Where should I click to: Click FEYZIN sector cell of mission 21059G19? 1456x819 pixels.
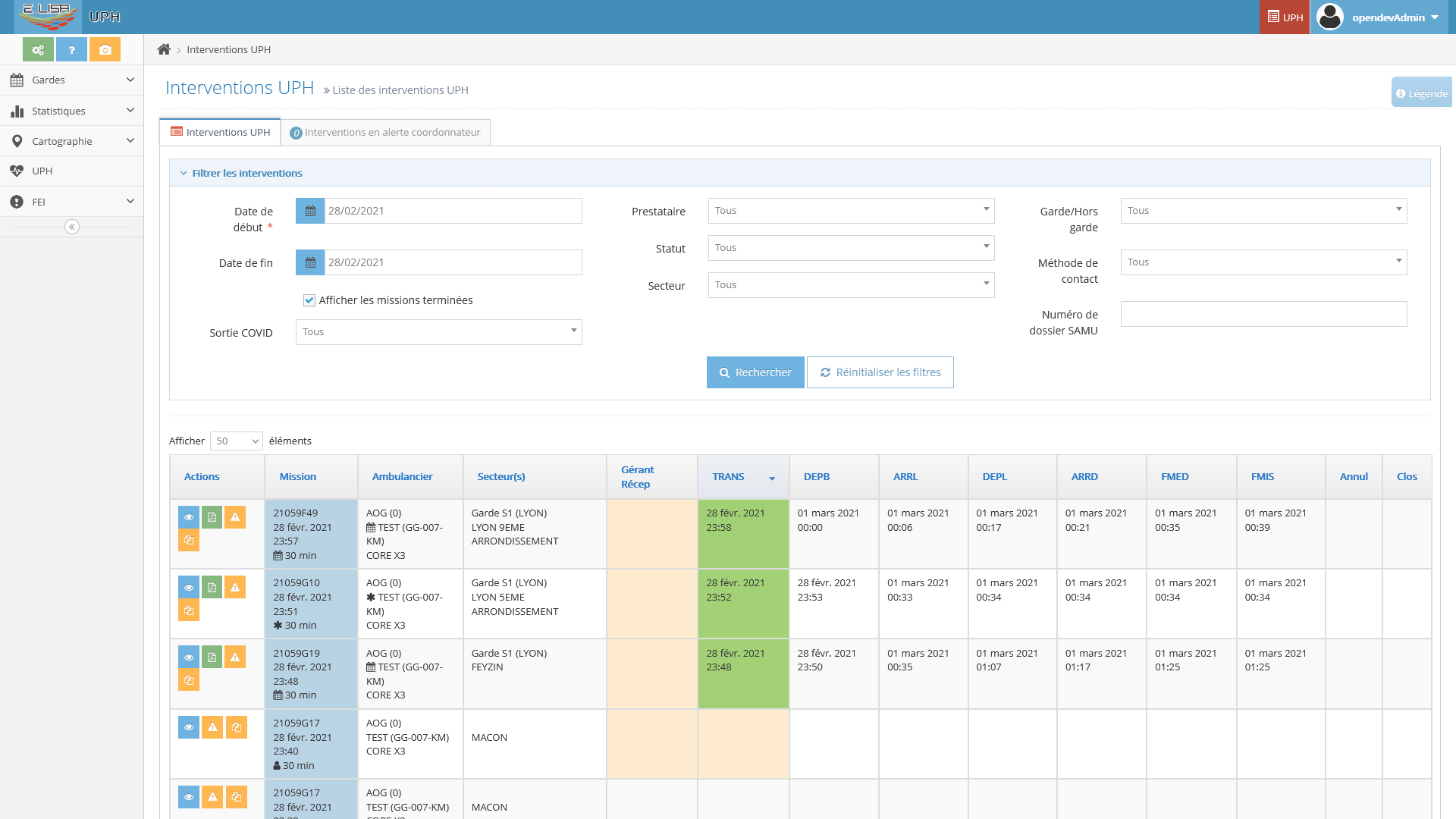coord(535,674)
